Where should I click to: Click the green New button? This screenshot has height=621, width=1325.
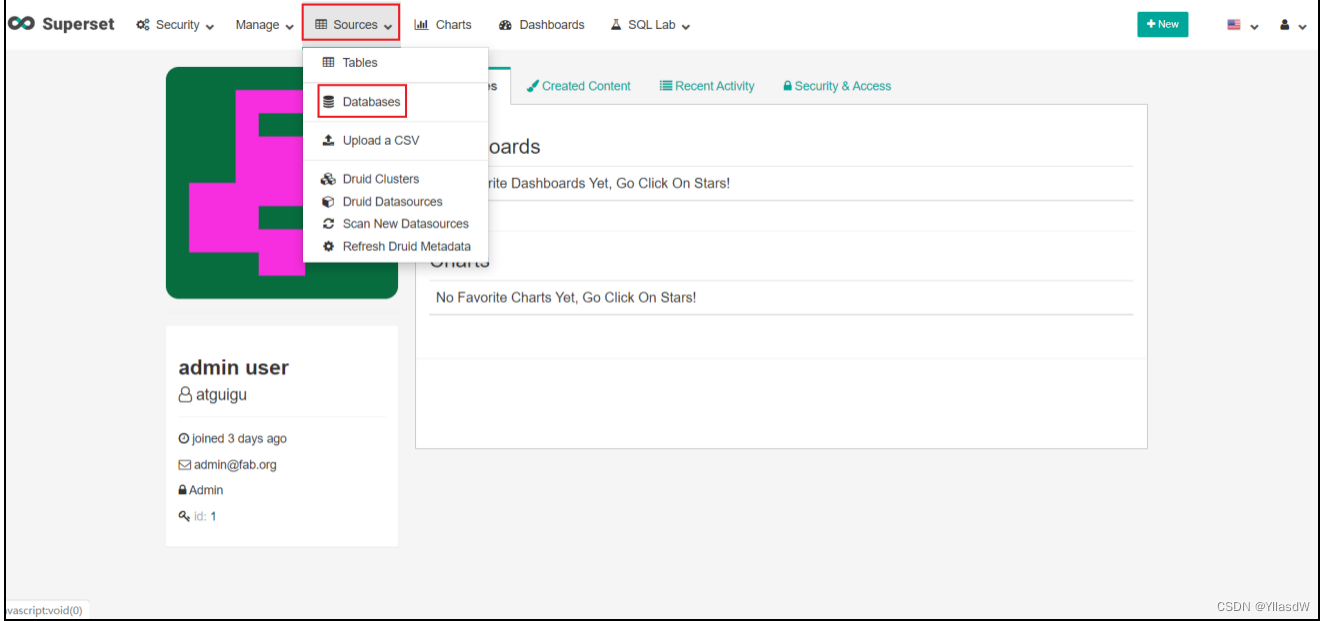[1162, 24]
